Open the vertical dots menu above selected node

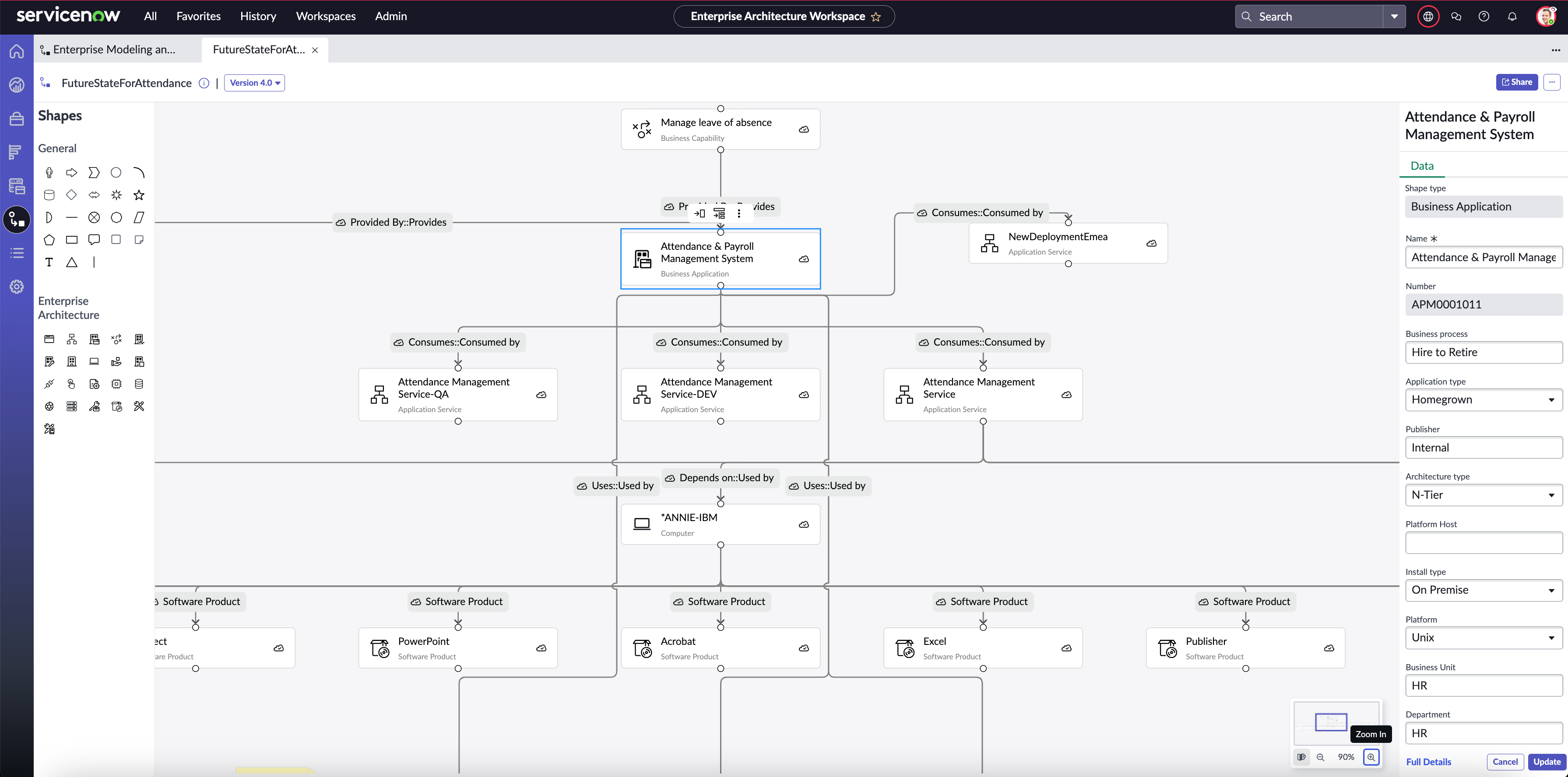(739, 213)
